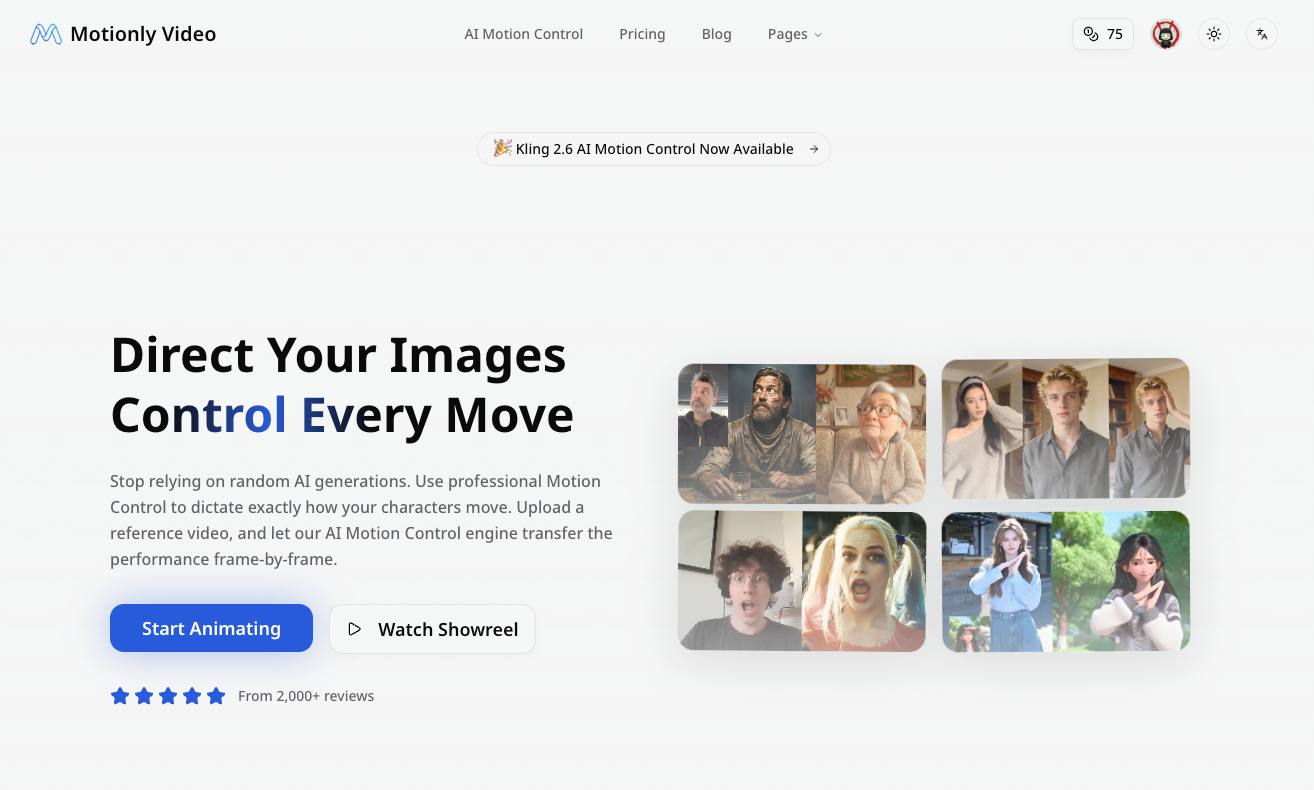Click the fifth blue rating star
Image resolution: width=1314 pixels, height=790 pixels.
[x=216, y=696]
